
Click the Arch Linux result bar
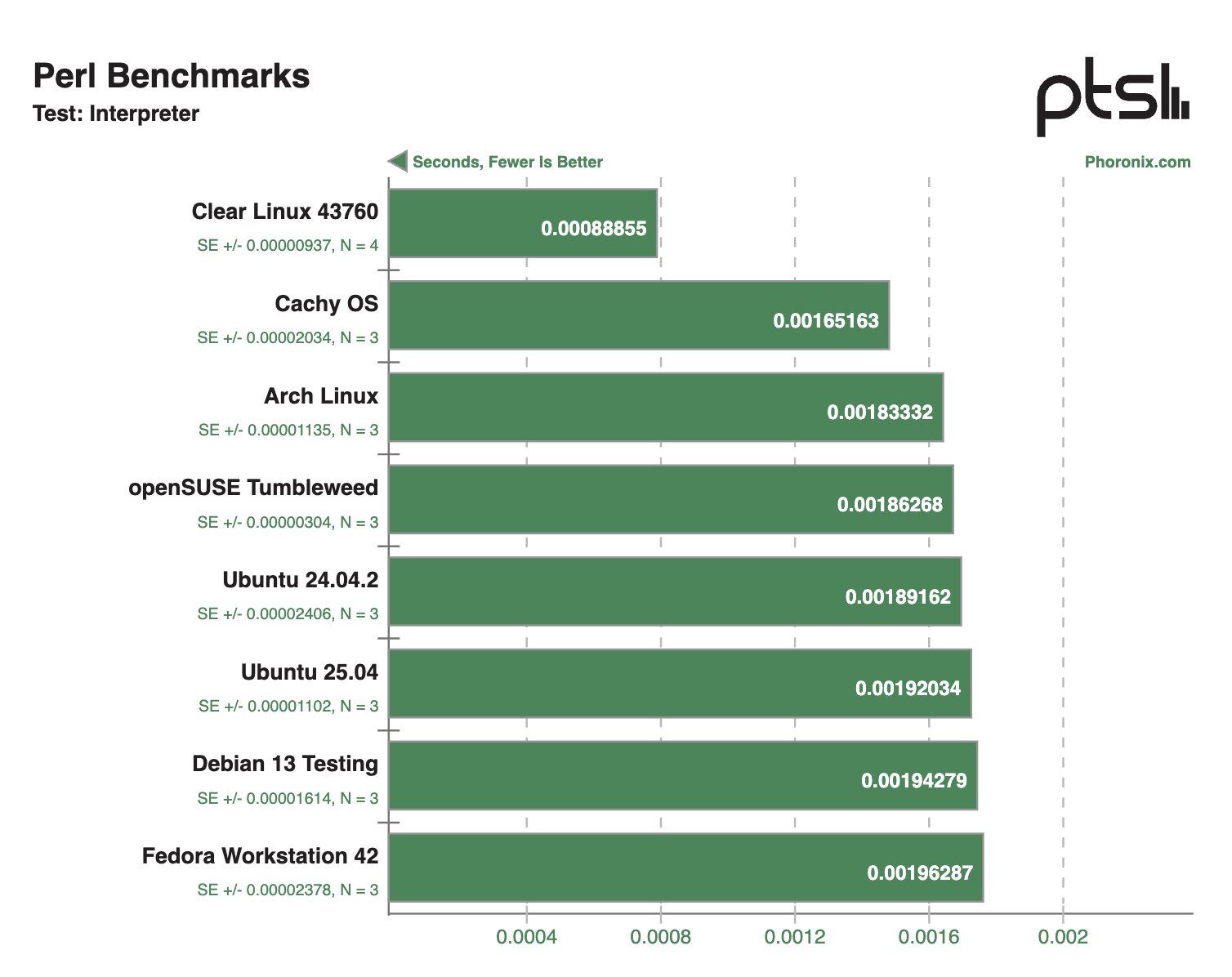pos(666,408)
